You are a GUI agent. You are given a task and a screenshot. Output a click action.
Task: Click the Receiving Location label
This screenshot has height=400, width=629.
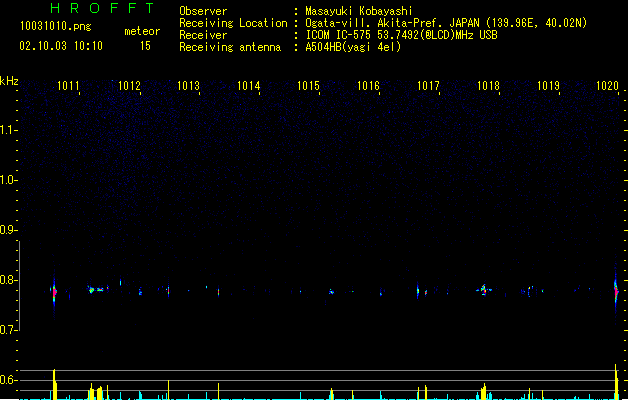233,23
